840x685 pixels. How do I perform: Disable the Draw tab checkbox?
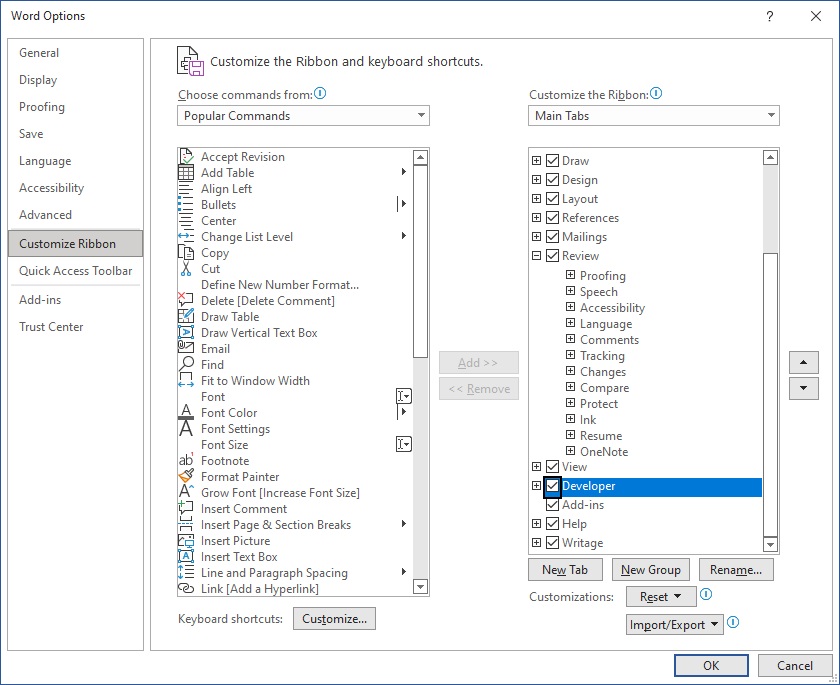click(550, 158)
